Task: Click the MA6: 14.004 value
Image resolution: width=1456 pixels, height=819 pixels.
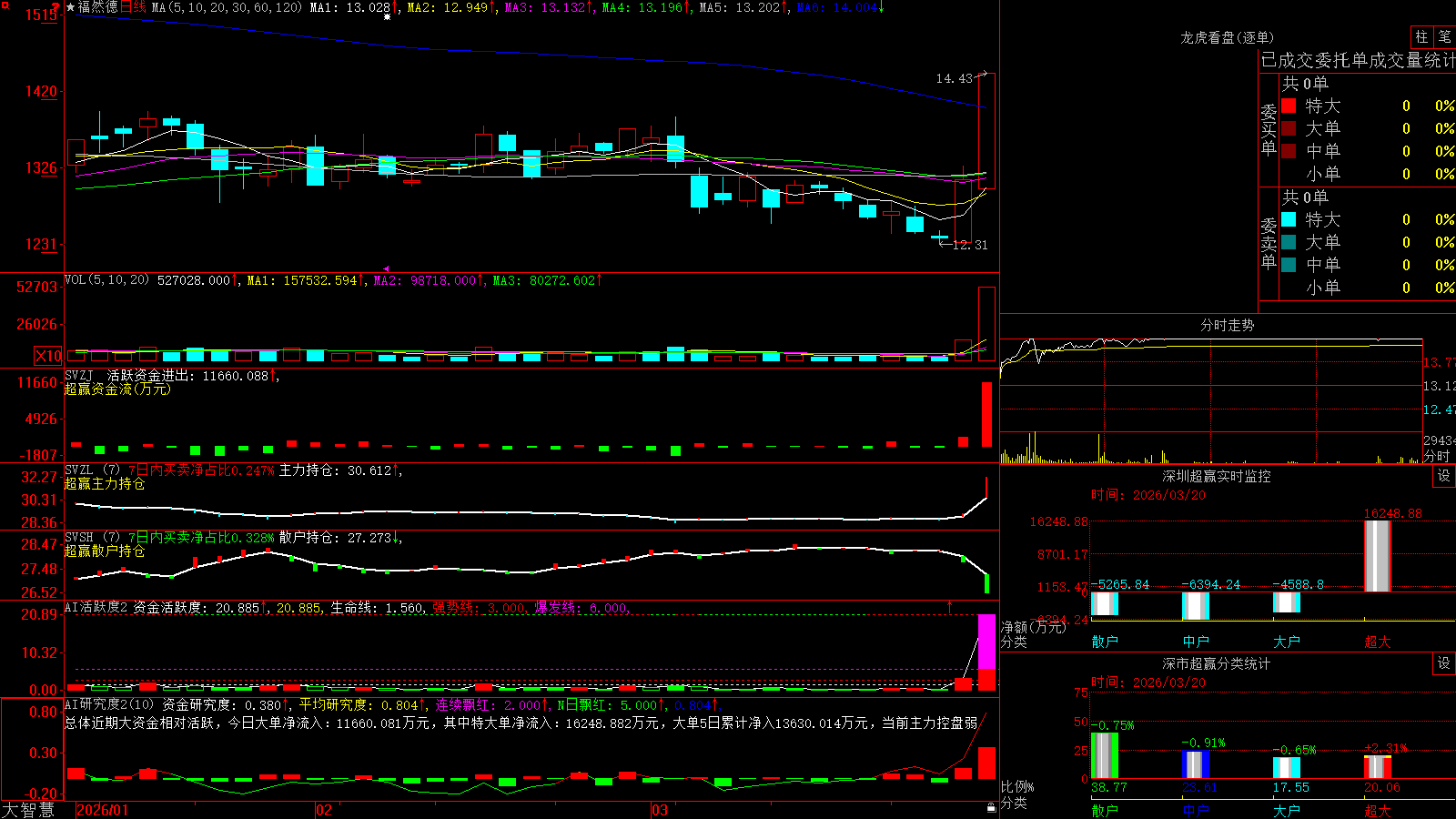Action: pos(837,7)
